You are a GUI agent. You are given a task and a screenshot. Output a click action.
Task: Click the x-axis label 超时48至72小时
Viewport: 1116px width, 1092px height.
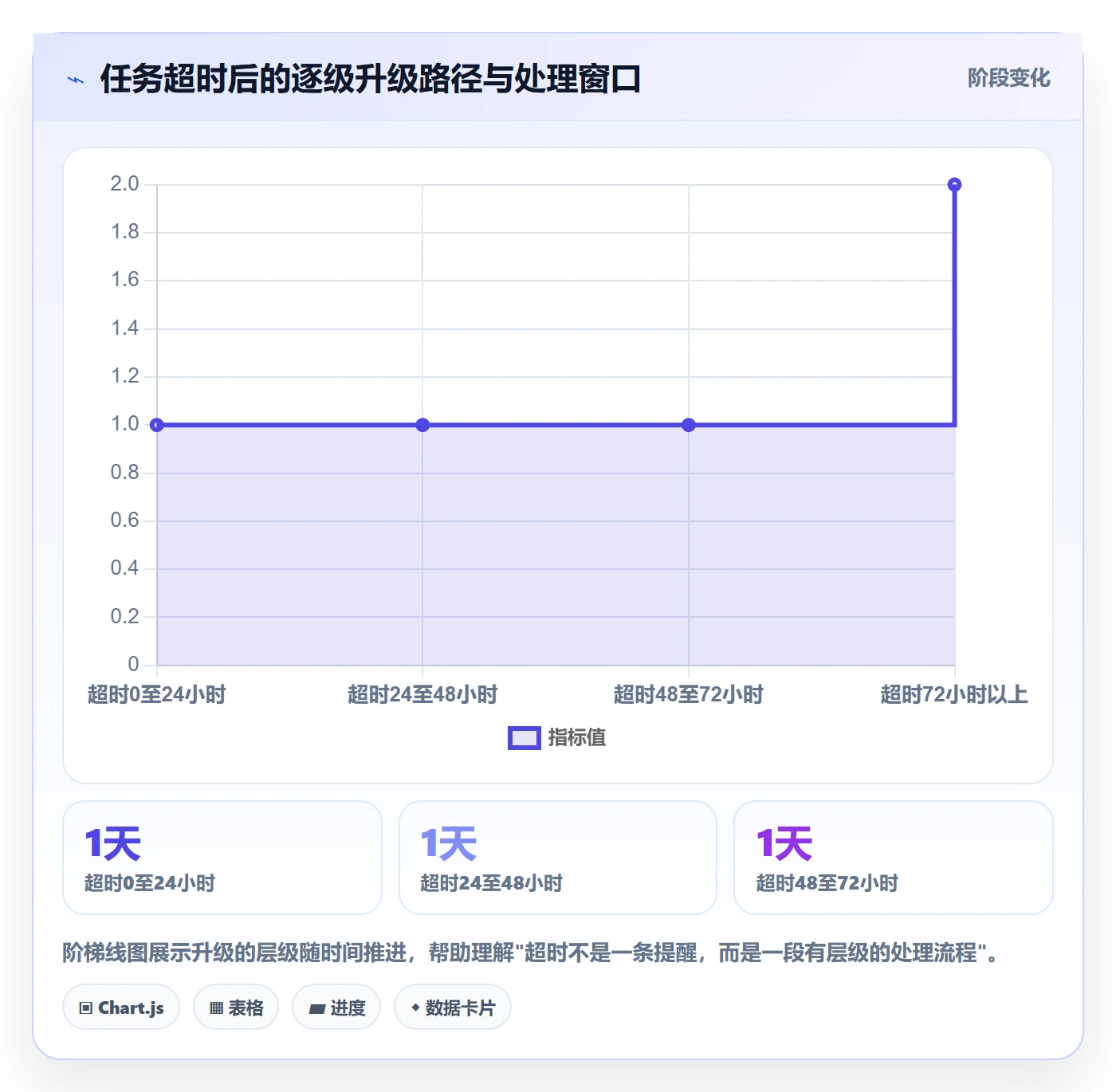[x=689, y=694]
